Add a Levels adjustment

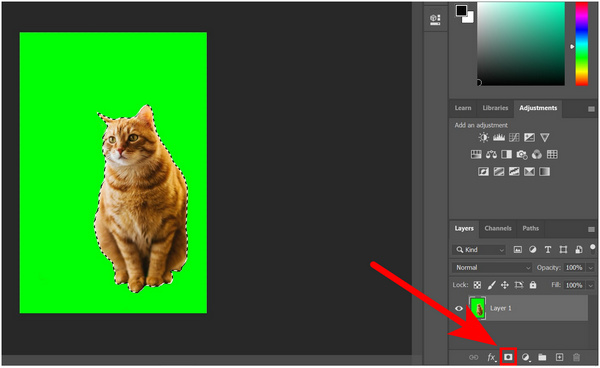click(499, 137)
